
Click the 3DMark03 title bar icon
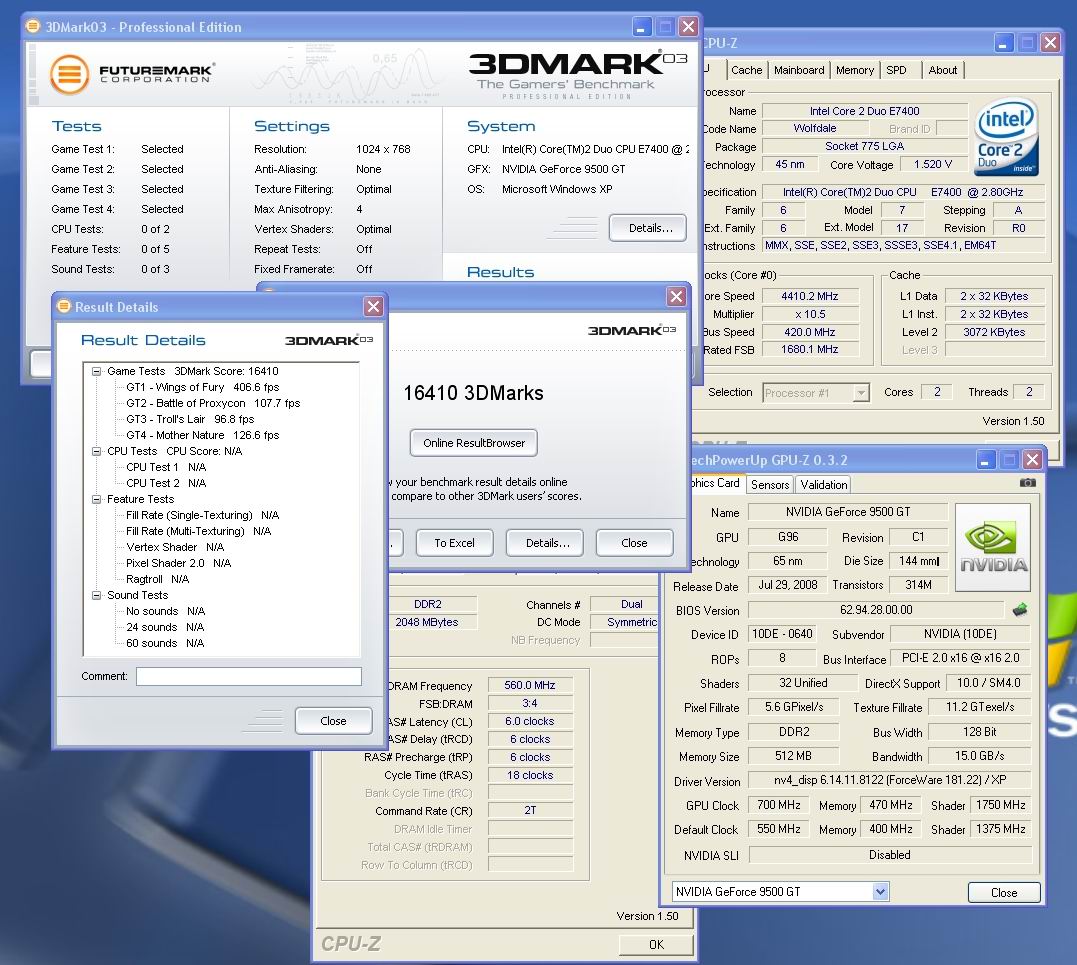pos(32,26)
